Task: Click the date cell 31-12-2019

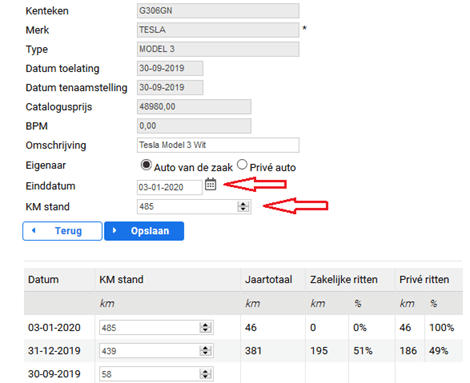Action: [x=54, y=351]
